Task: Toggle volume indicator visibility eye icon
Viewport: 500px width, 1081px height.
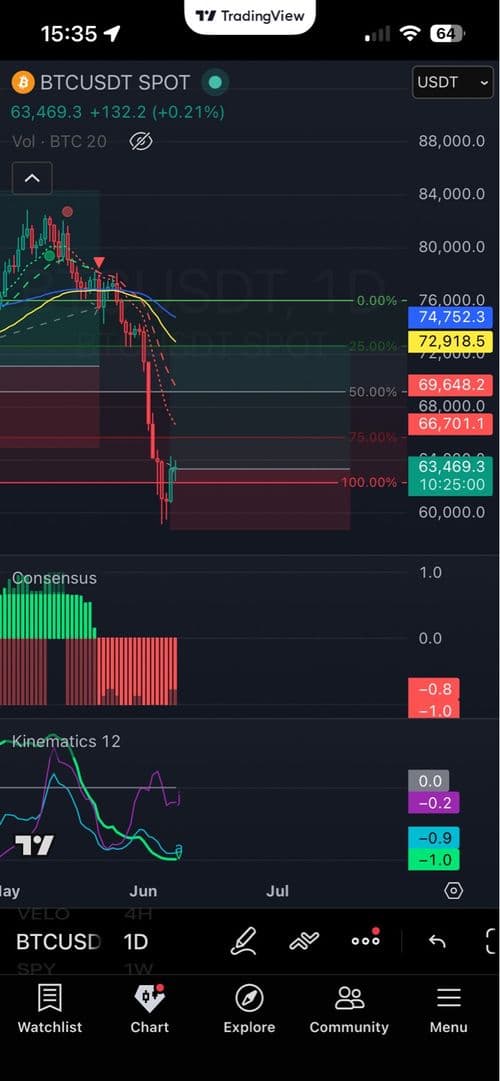Action: click(141, 142)
